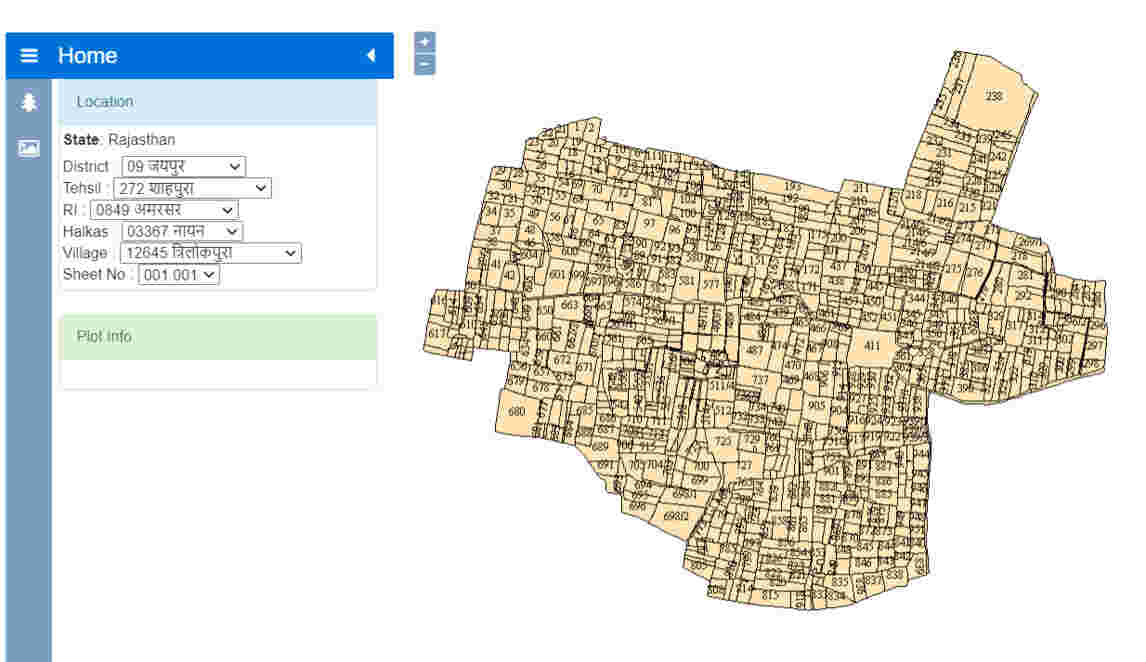Select plot 835 on the map
The width and height of the screenshot is (1146, 662).
[840, 582]
